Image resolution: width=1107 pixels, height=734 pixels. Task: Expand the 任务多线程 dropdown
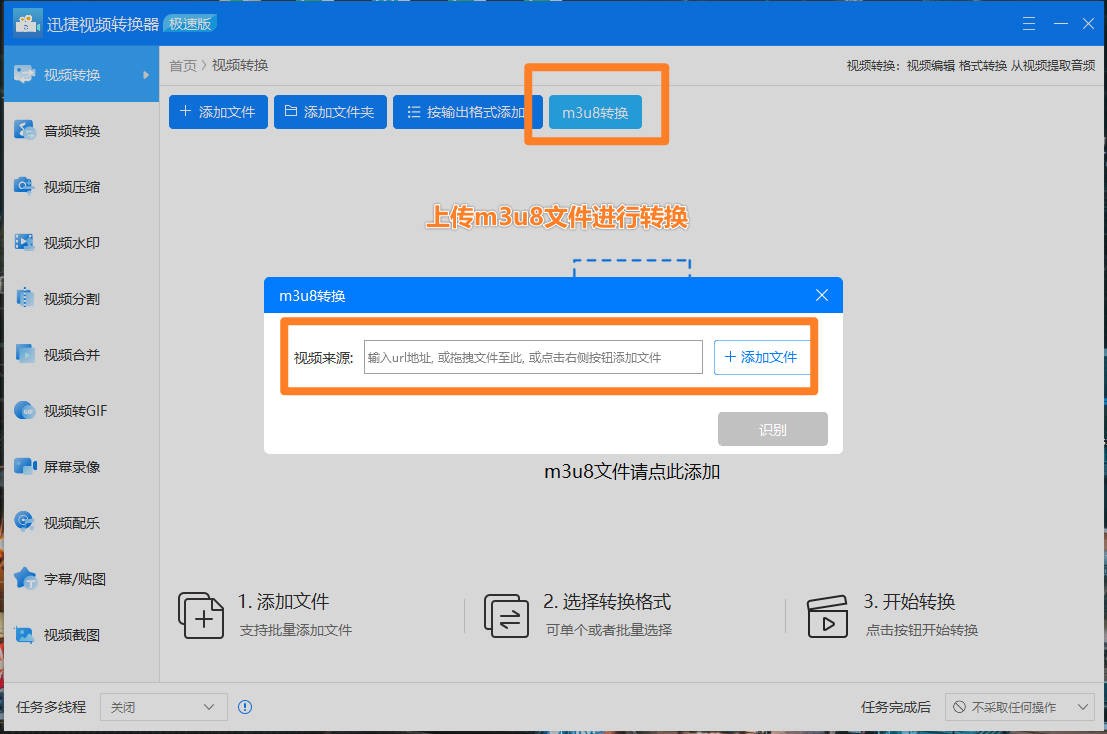click(163, 707)
